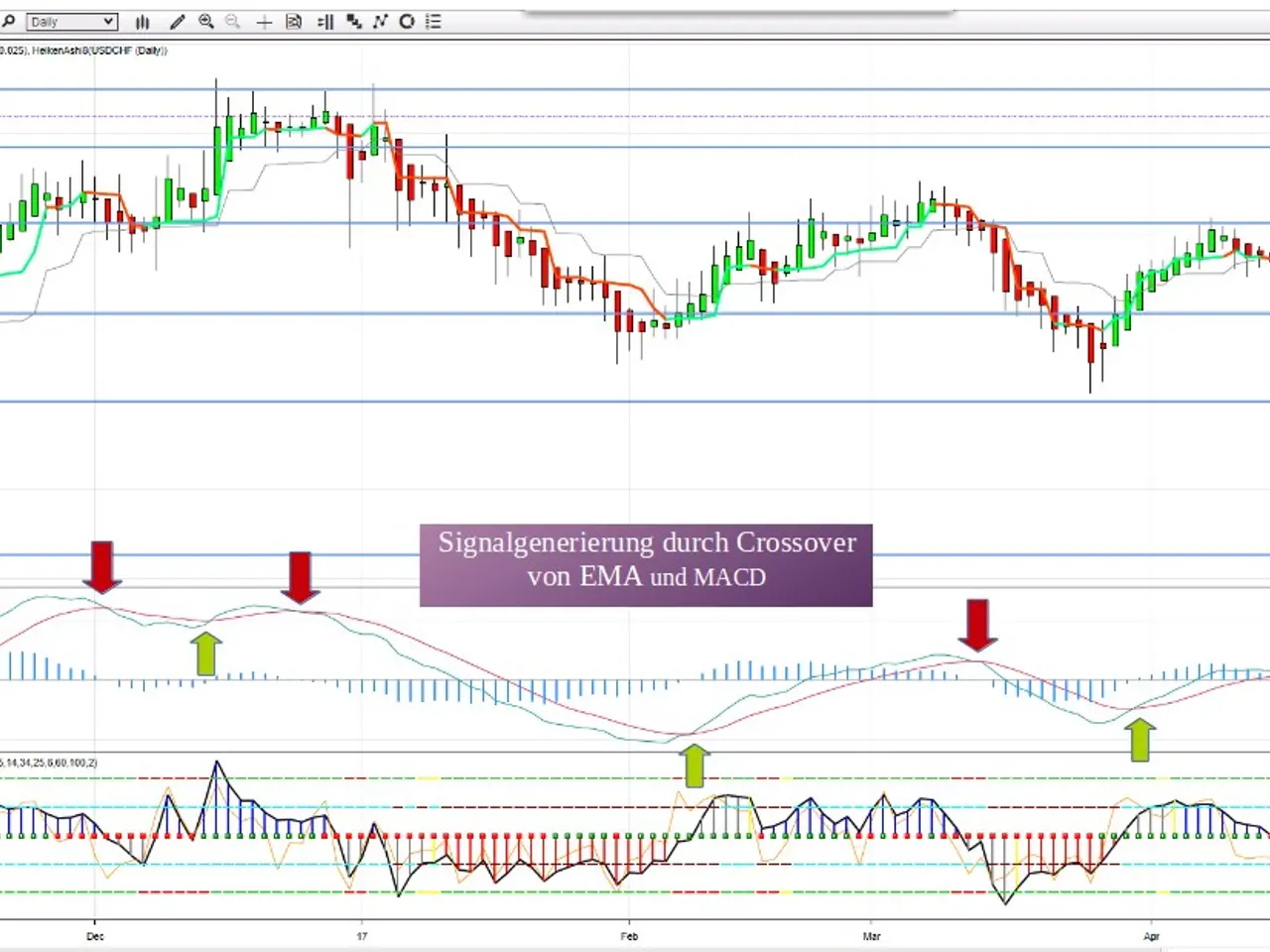Screen dimensions: 1270x952
Task: Click the zoom-out tool
Action: 232,21
